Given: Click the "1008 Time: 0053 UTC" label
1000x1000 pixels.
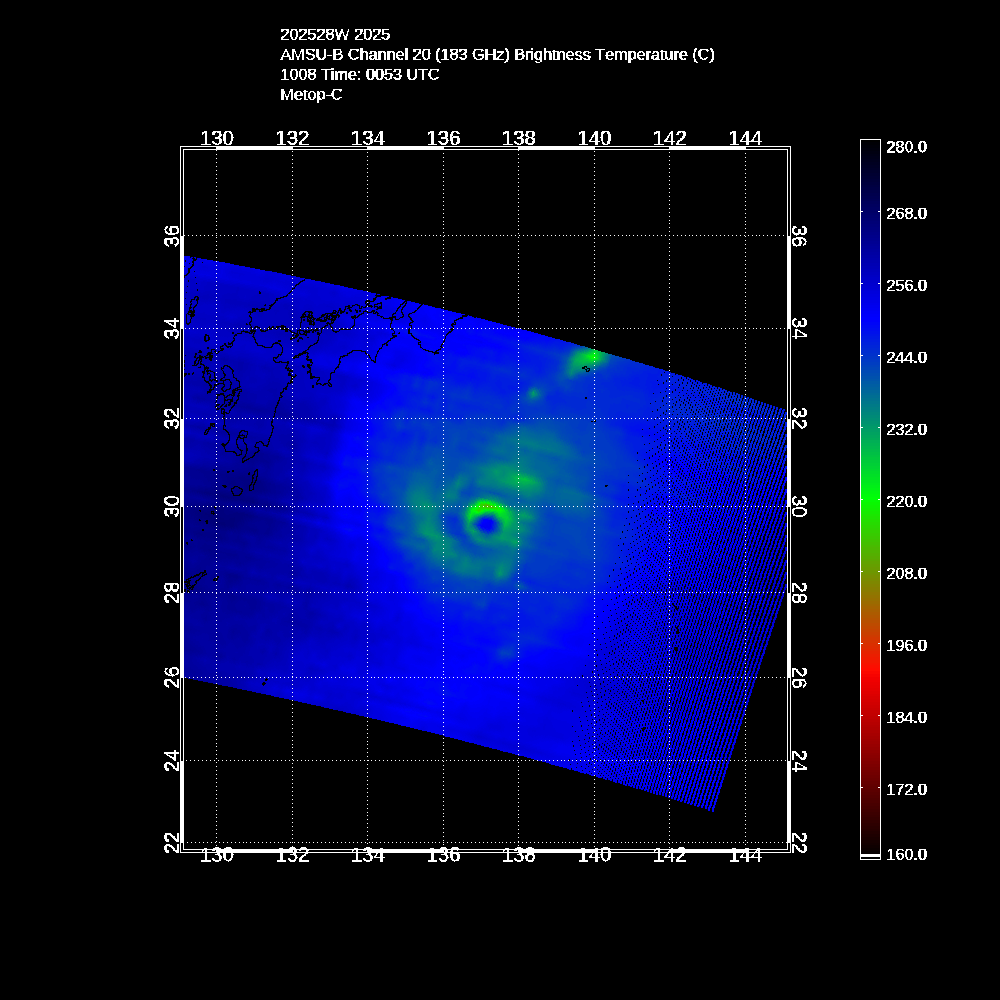Looking at the screenshot, I should (359, 74).
